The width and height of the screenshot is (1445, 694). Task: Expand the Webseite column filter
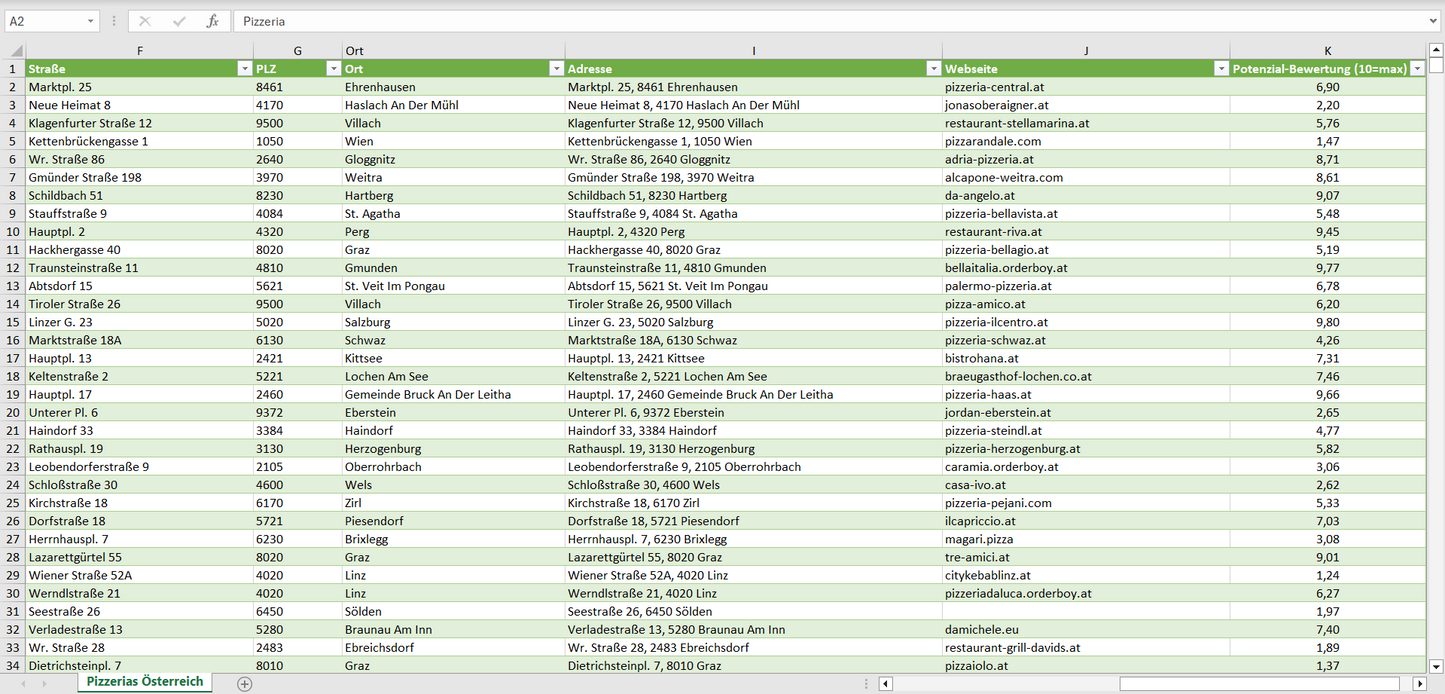pyautogui.click(x=1220, y=69)
